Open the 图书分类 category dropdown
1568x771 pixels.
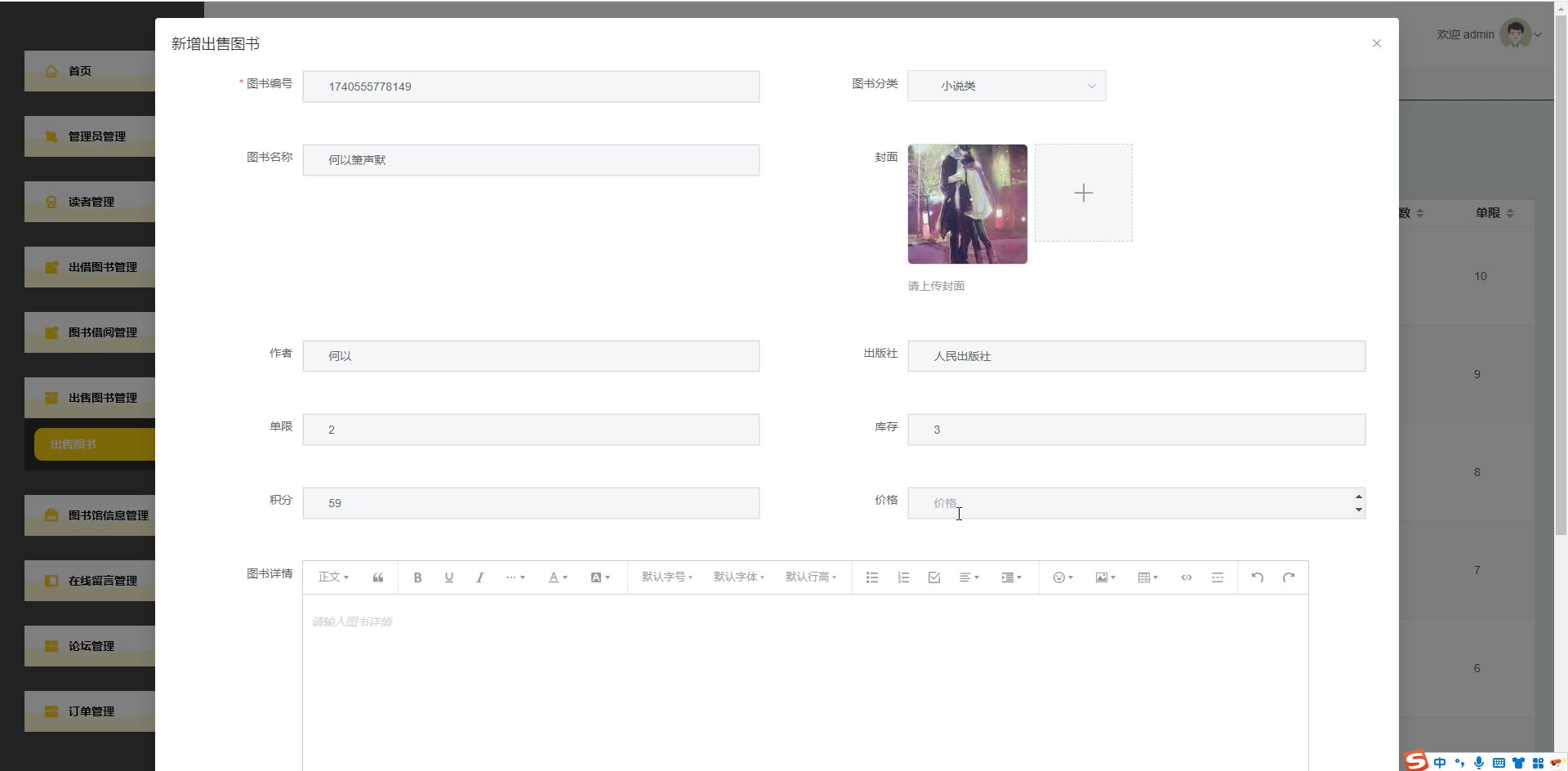tap(1006, 86)
